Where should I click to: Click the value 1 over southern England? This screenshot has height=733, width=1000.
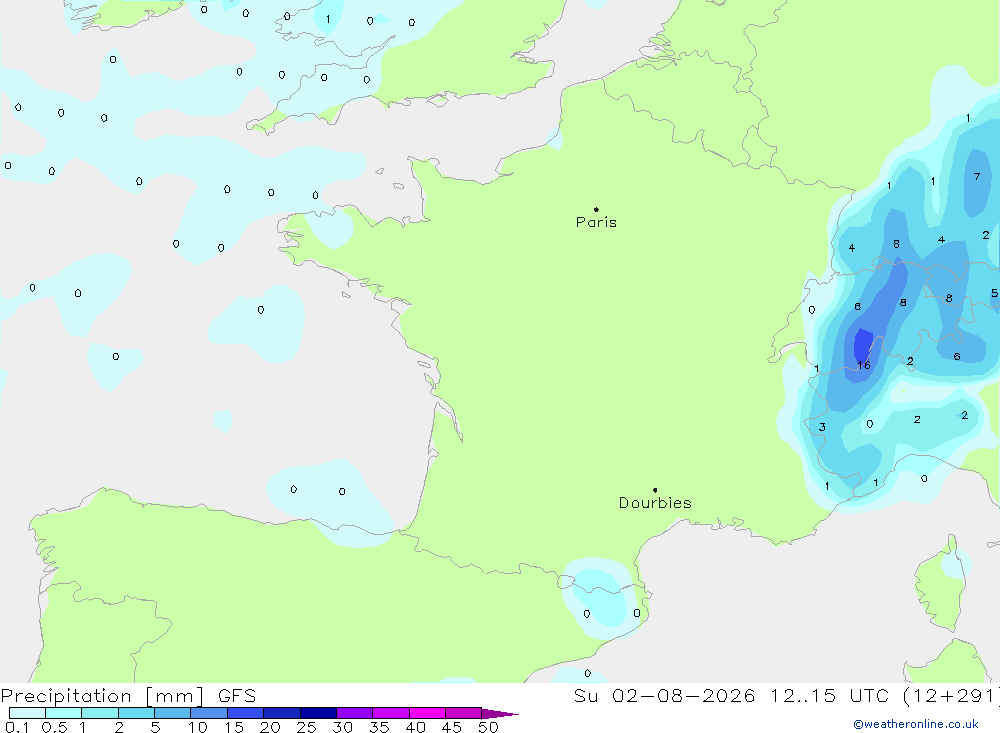click(328, 19)
